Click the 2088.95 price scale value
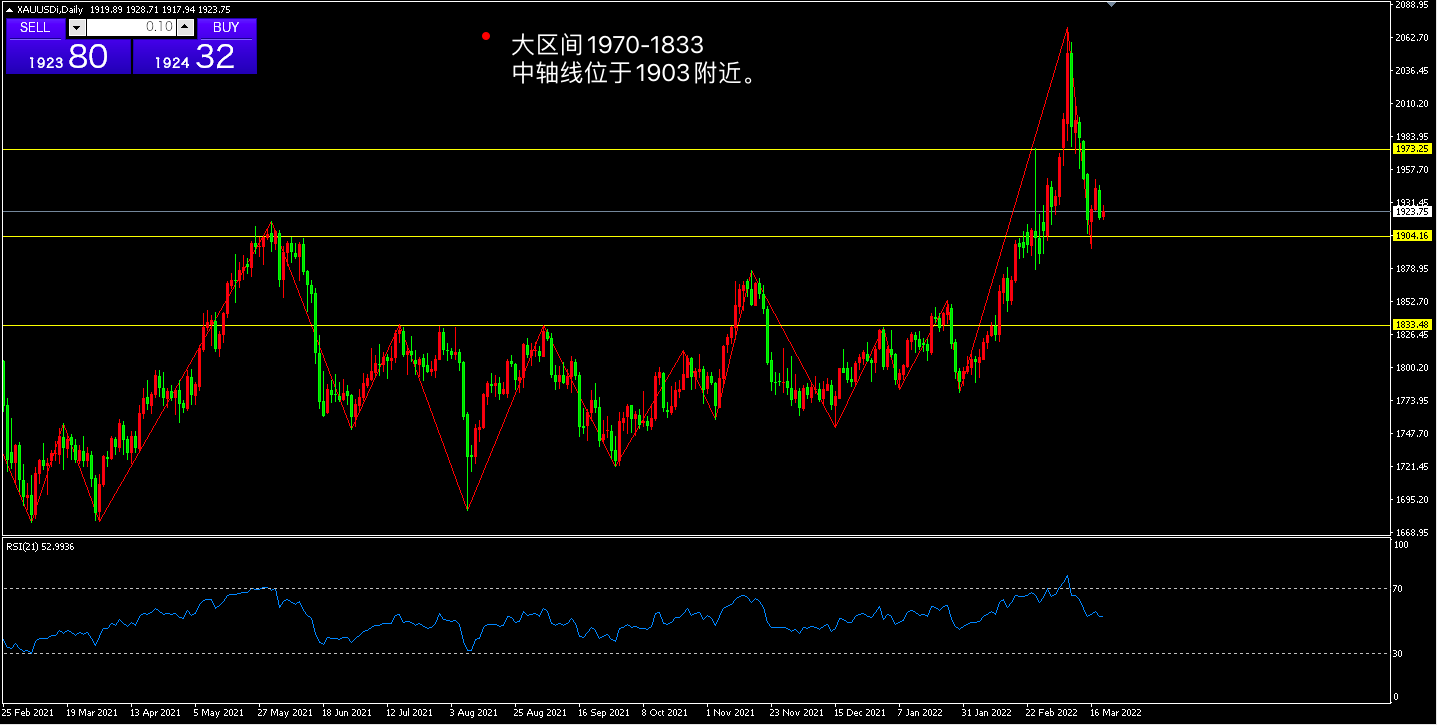The height and width of the screenshot is (725, 1437). tap(1411, 5)
